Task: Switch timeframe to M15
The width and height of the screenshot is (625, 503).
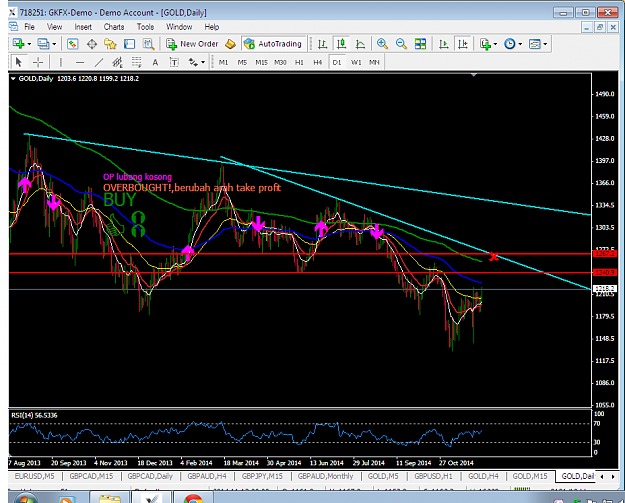Action: click(261, 62)
